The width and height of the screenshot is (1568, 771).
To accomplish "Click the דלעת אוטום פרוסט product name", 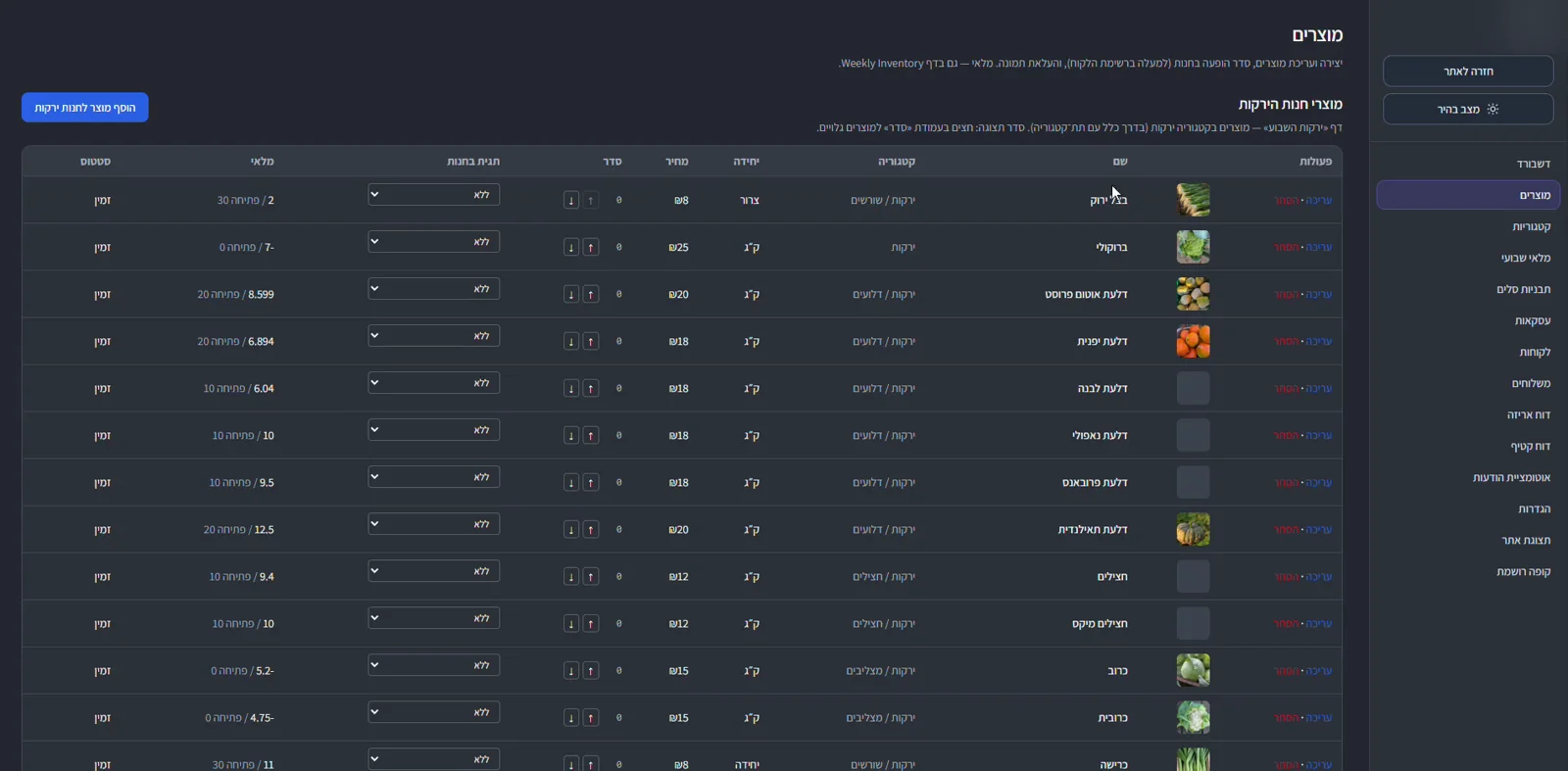I will (1086, 294).
